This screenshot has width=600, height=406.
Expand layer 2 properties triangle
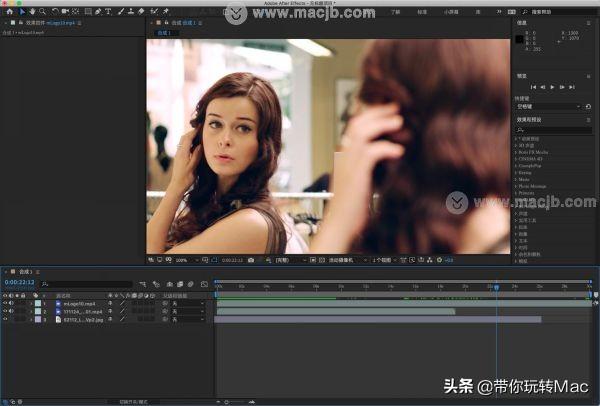click(x=31, y=311)
